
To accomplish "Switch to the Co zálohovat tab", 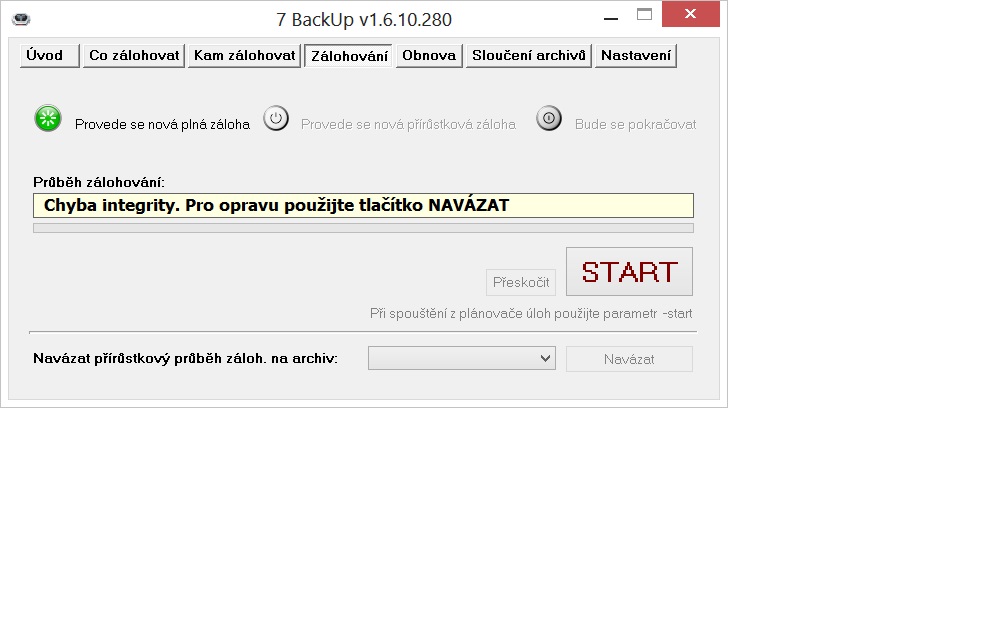I will tap(134, 56).
